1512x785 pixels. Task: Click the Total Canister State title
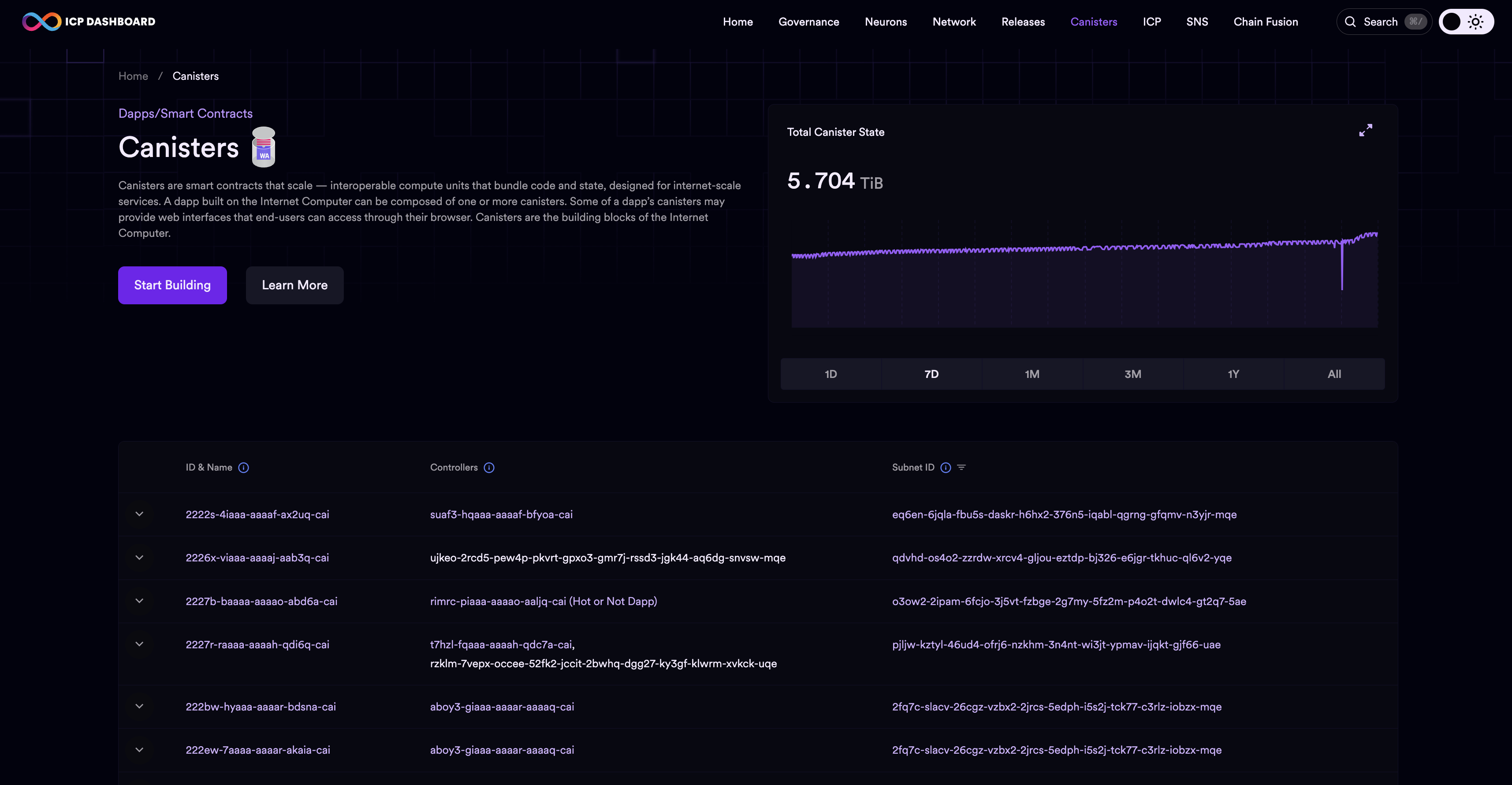835,132
